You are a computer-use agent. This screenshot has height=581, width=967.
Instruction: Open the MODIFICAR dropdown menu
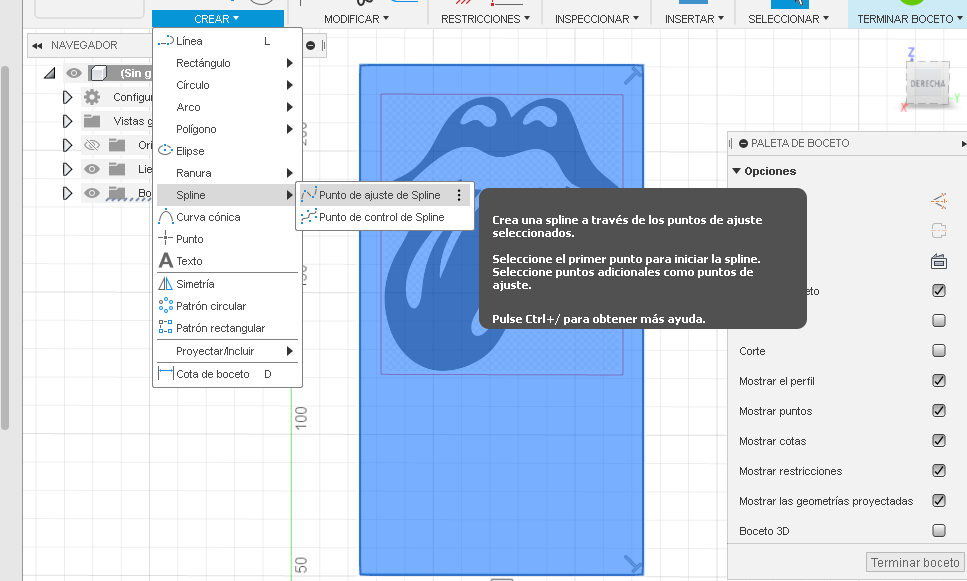pos(355,17)
